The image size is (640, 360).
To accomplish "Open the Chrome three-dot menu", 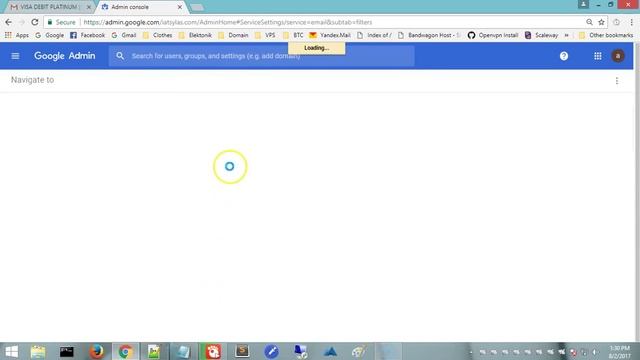I will pos(631,22).
